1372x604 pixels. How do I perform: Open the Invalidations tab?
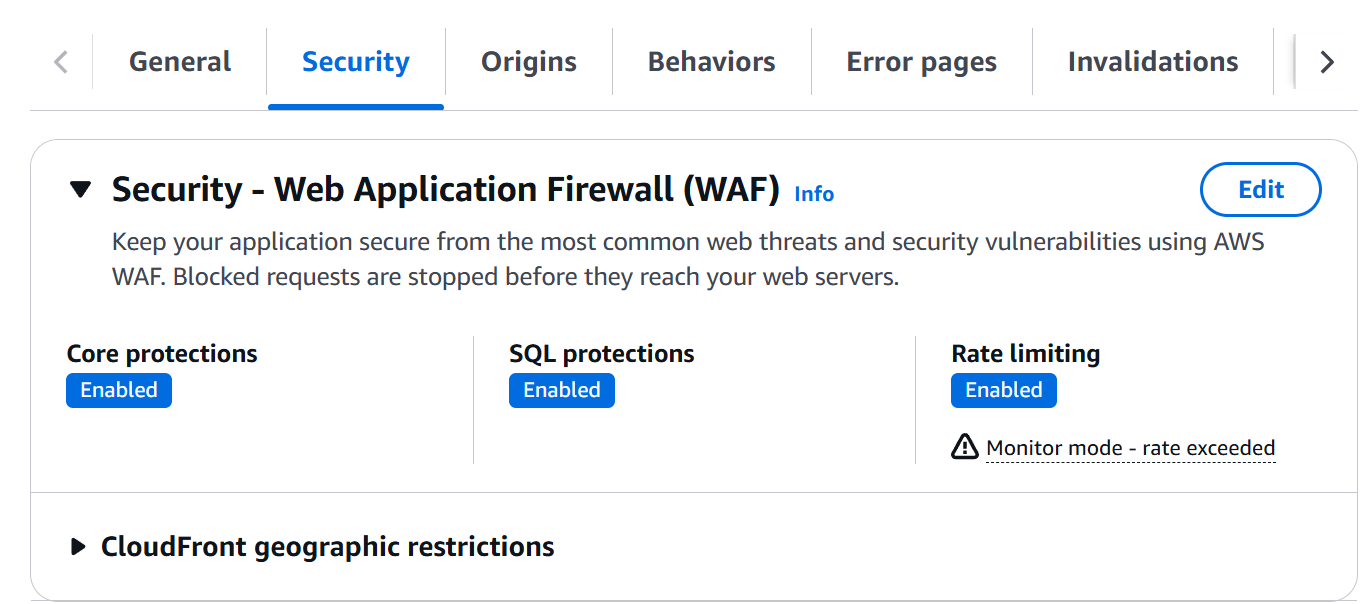(1152, 61)
